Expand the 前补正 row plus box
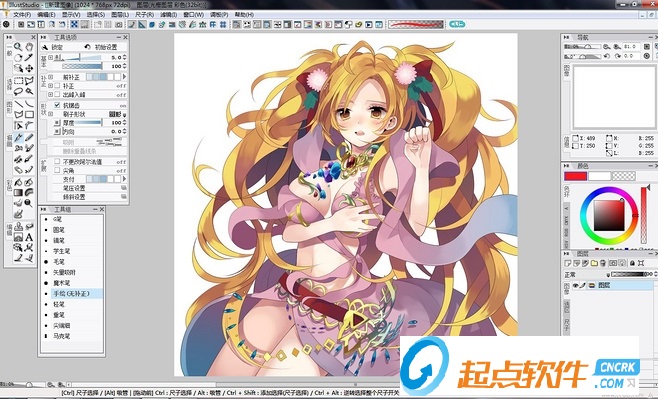 [x=51, y=77]
